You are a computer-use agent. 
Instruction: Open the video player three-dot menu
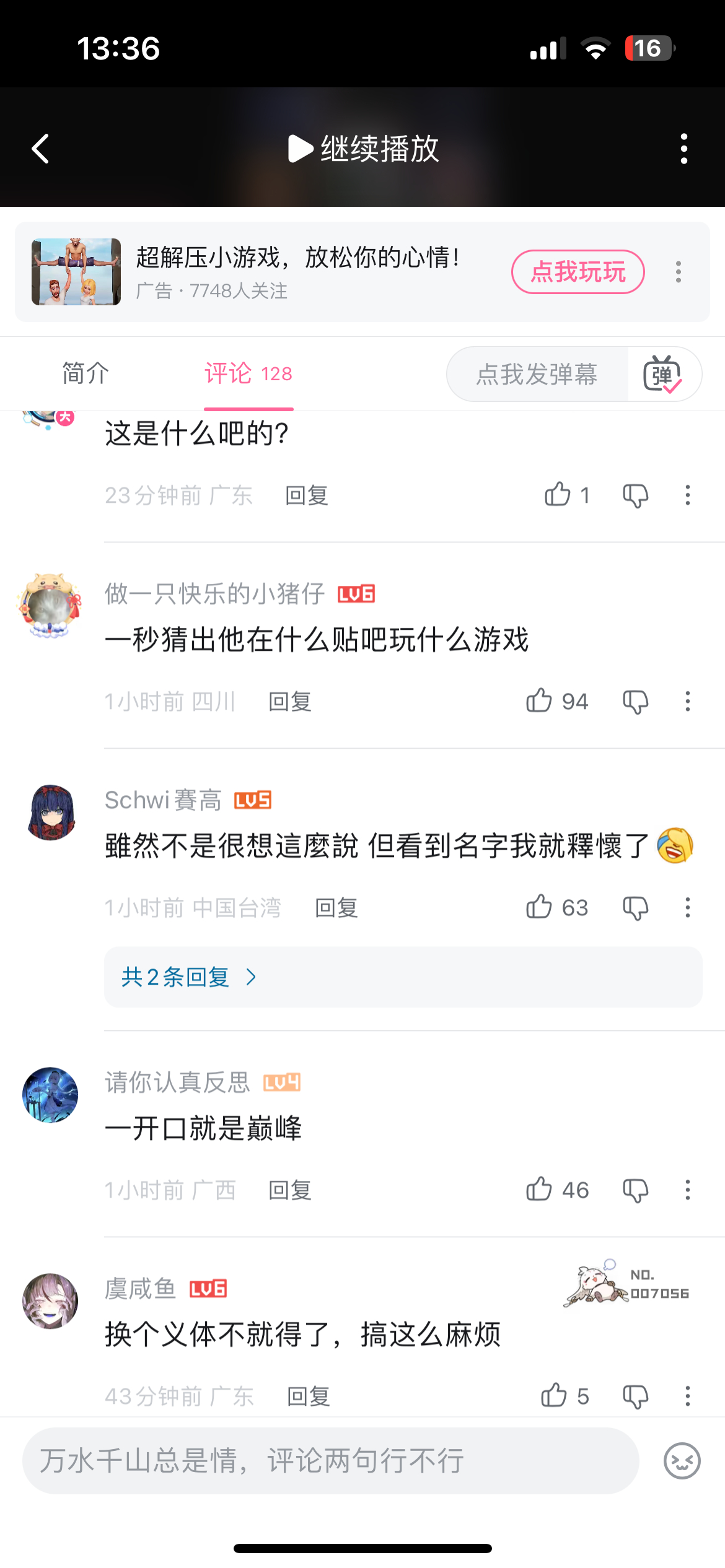[683, 149]
